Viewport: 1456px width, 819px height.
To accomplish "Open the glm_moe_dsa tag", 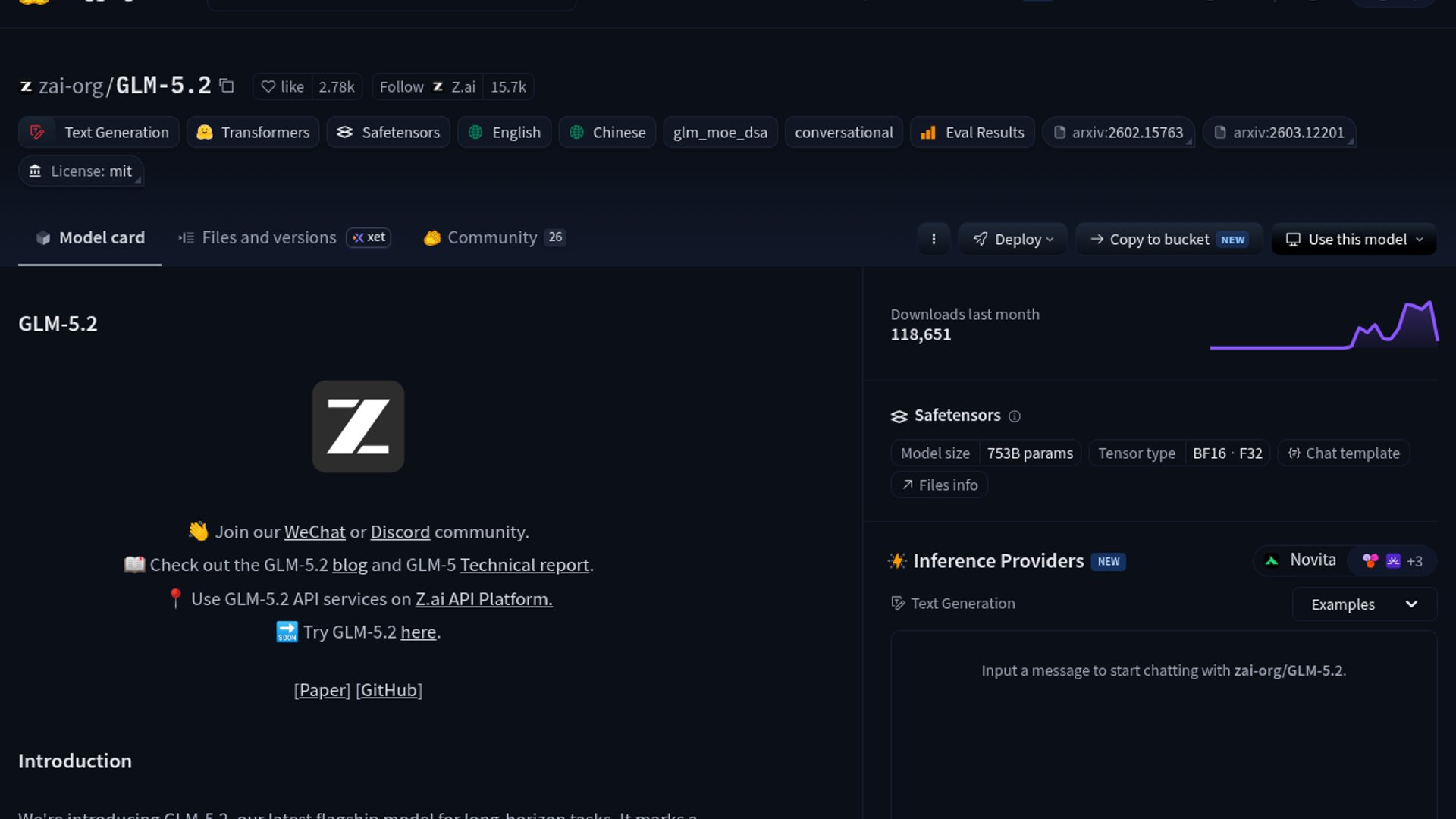I will pos(720,133).
